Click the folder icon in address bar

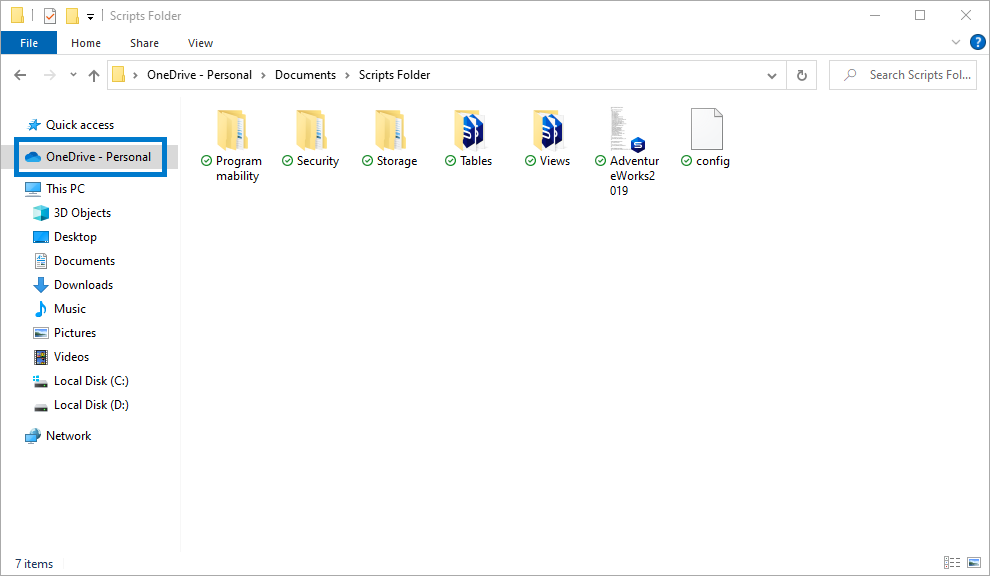coord(119,75)
